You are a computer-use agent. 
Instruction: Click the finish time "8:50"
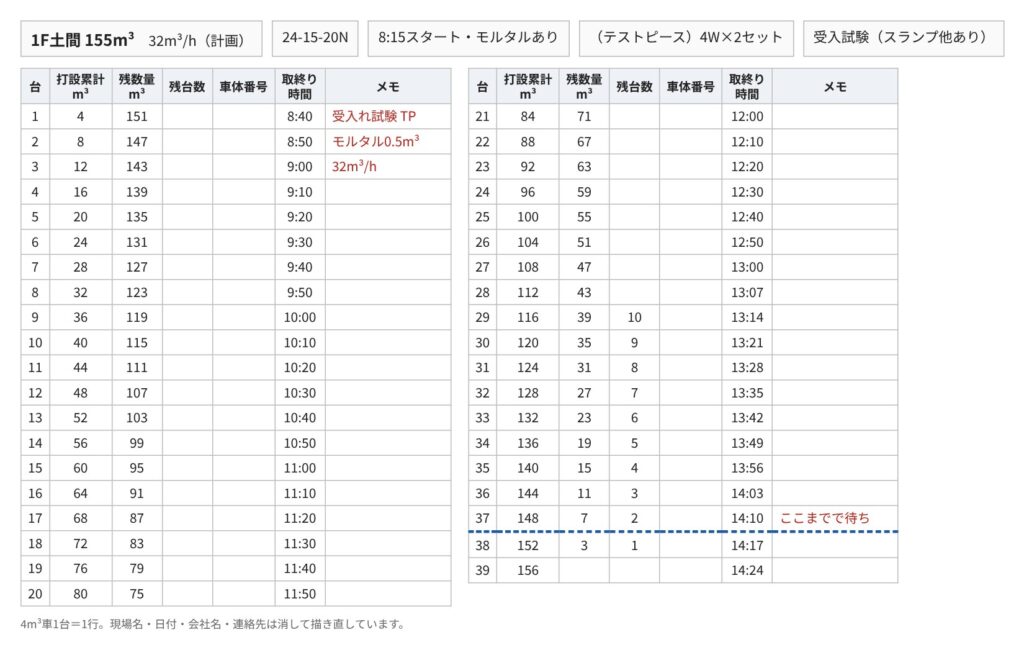(300, 142)
